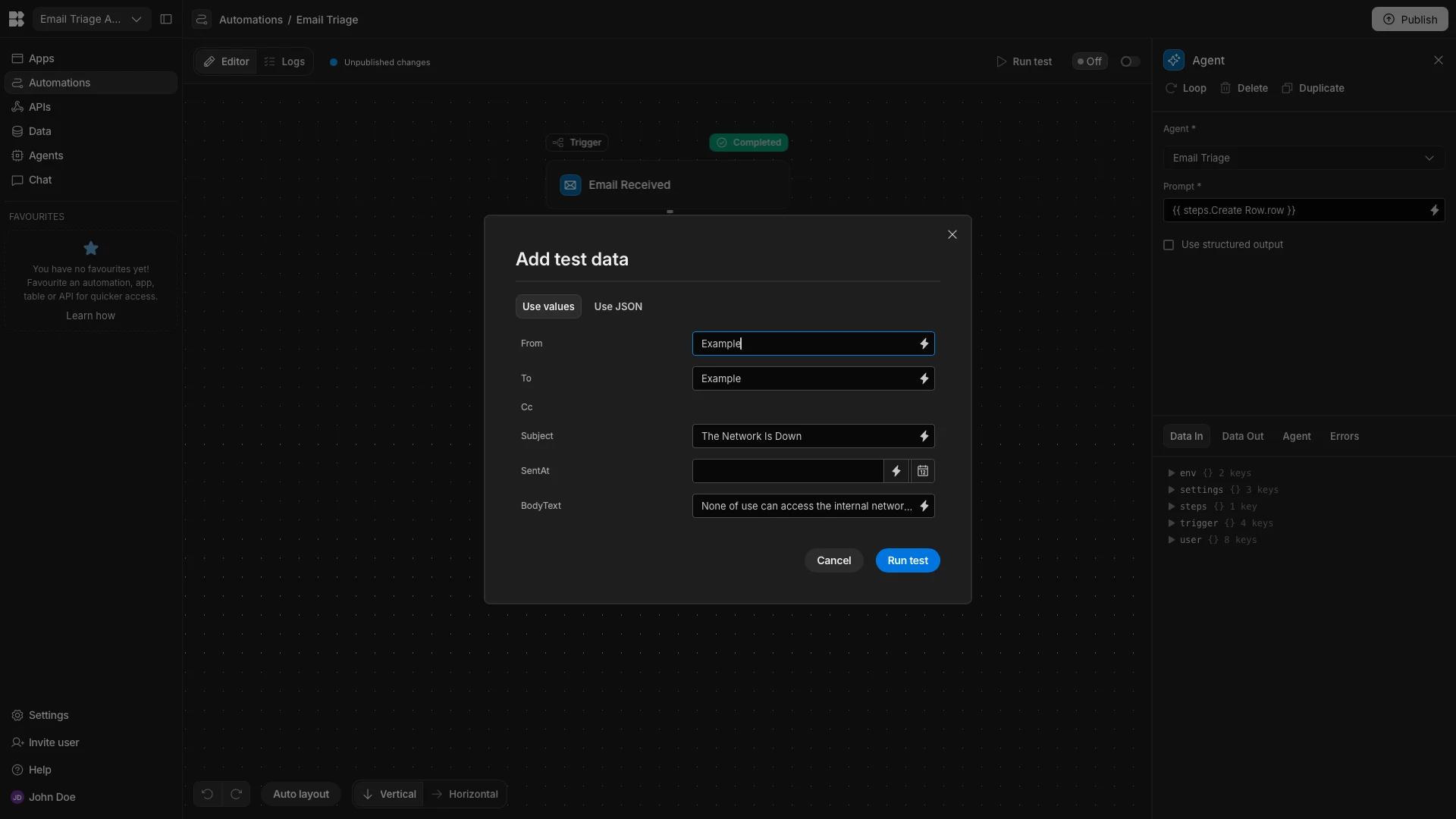The width and height of the screenshot is (1456, 819).
Task: Close the Add test data dialog
Action: (952, 234)
